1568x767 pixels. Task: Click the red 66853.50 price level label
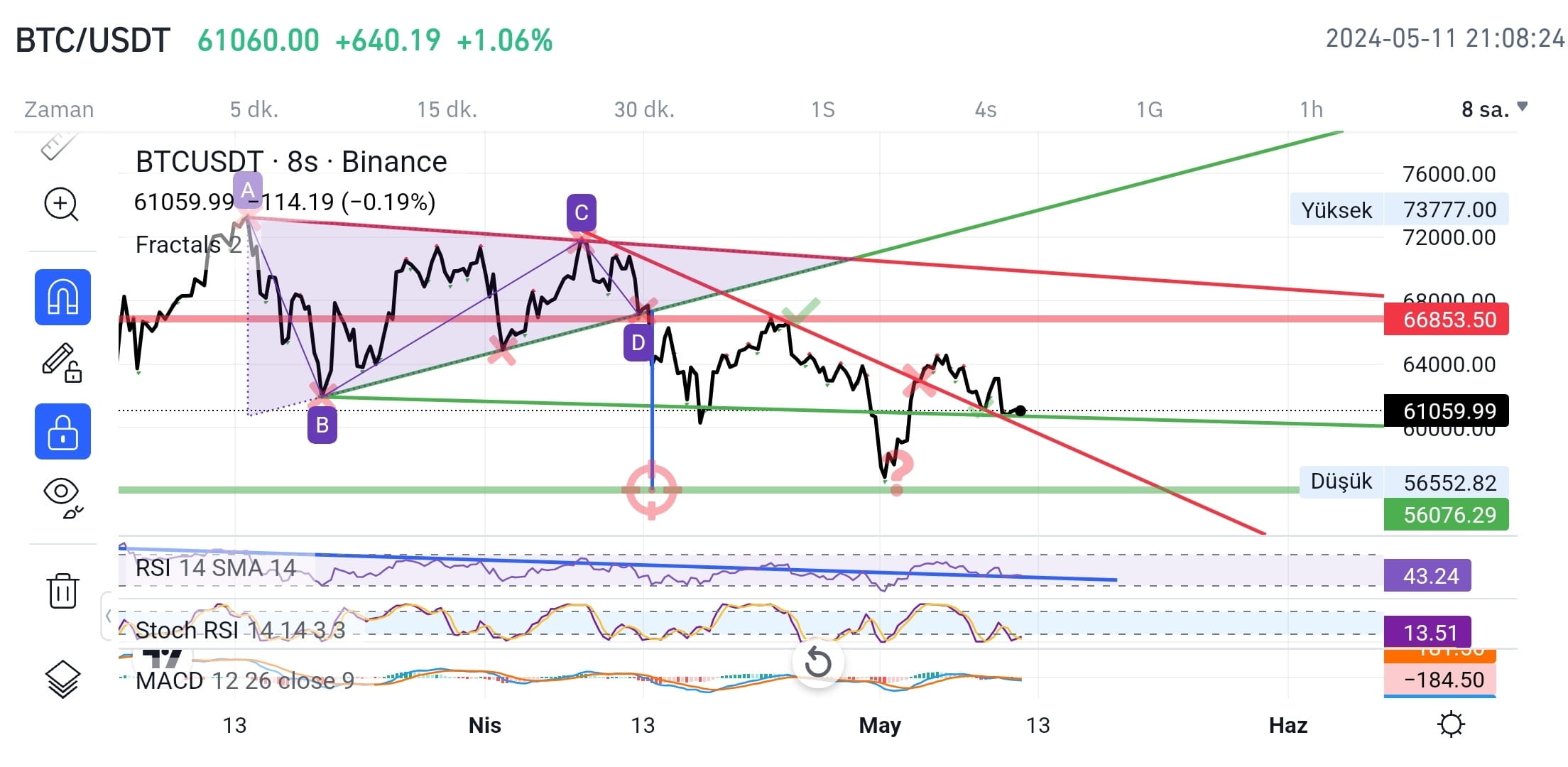point(1445,320)
